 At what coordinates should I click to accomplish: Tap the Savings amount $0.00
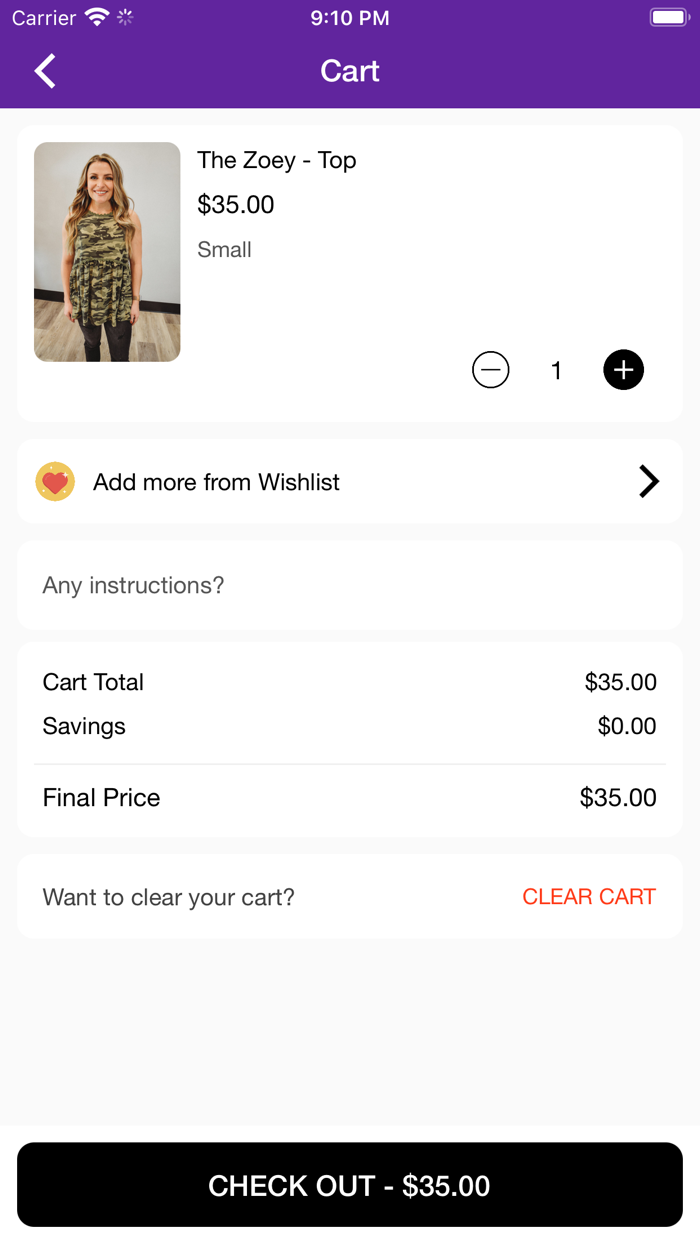627,726
